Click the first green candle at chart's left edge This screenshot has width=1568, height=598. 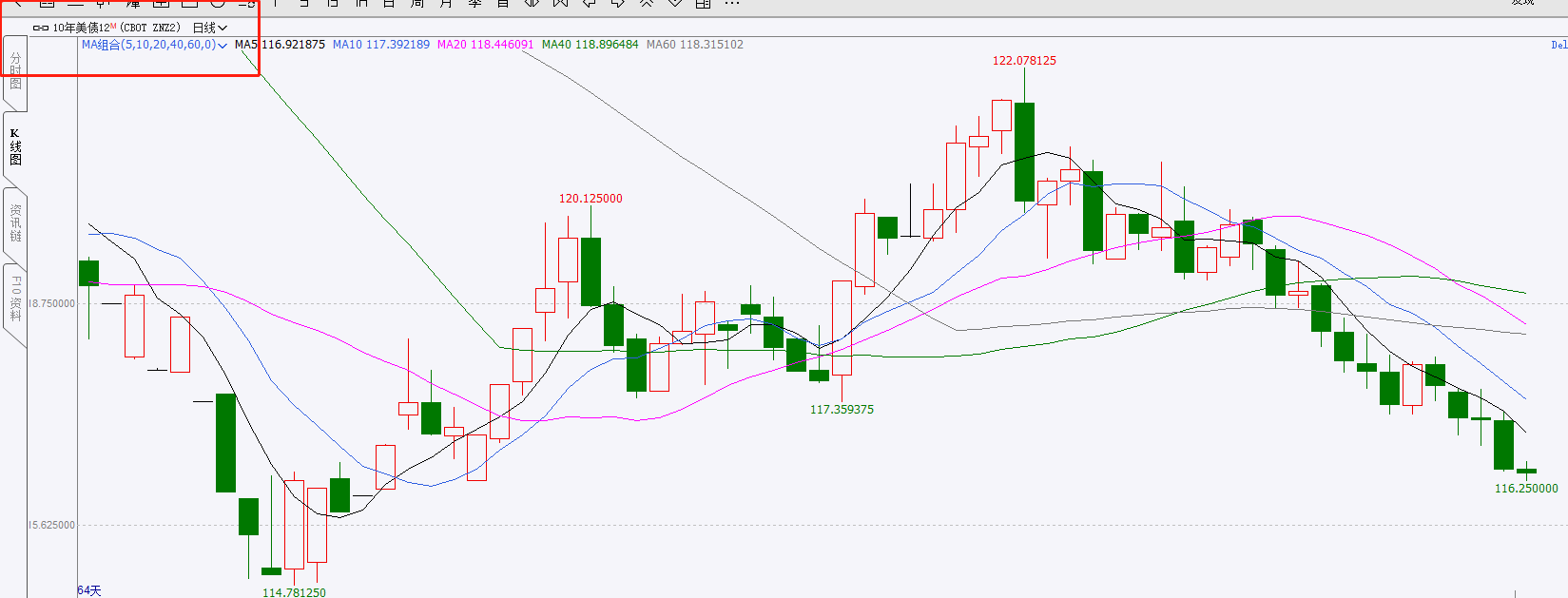coord(88,273)
